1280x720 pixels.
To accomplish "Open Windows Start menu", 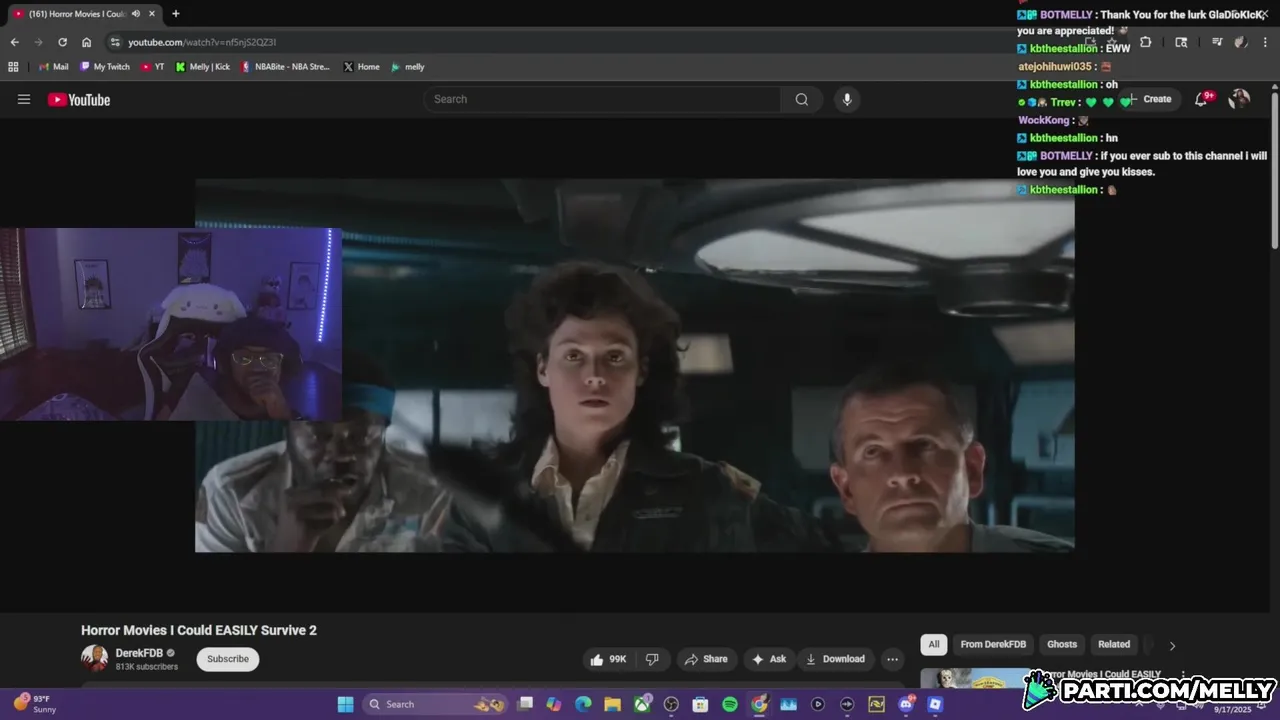I will (x=345, y=704).
